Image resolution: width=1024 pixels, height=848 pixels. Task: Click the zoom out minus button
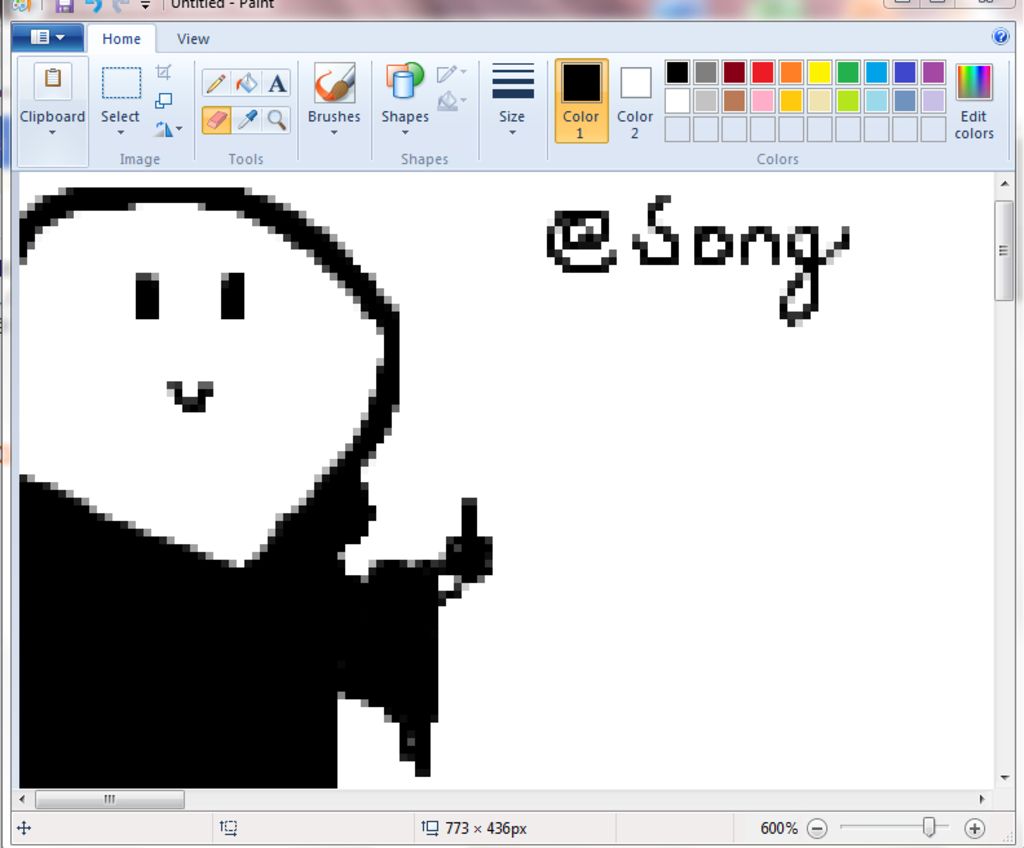coord(817,828)
